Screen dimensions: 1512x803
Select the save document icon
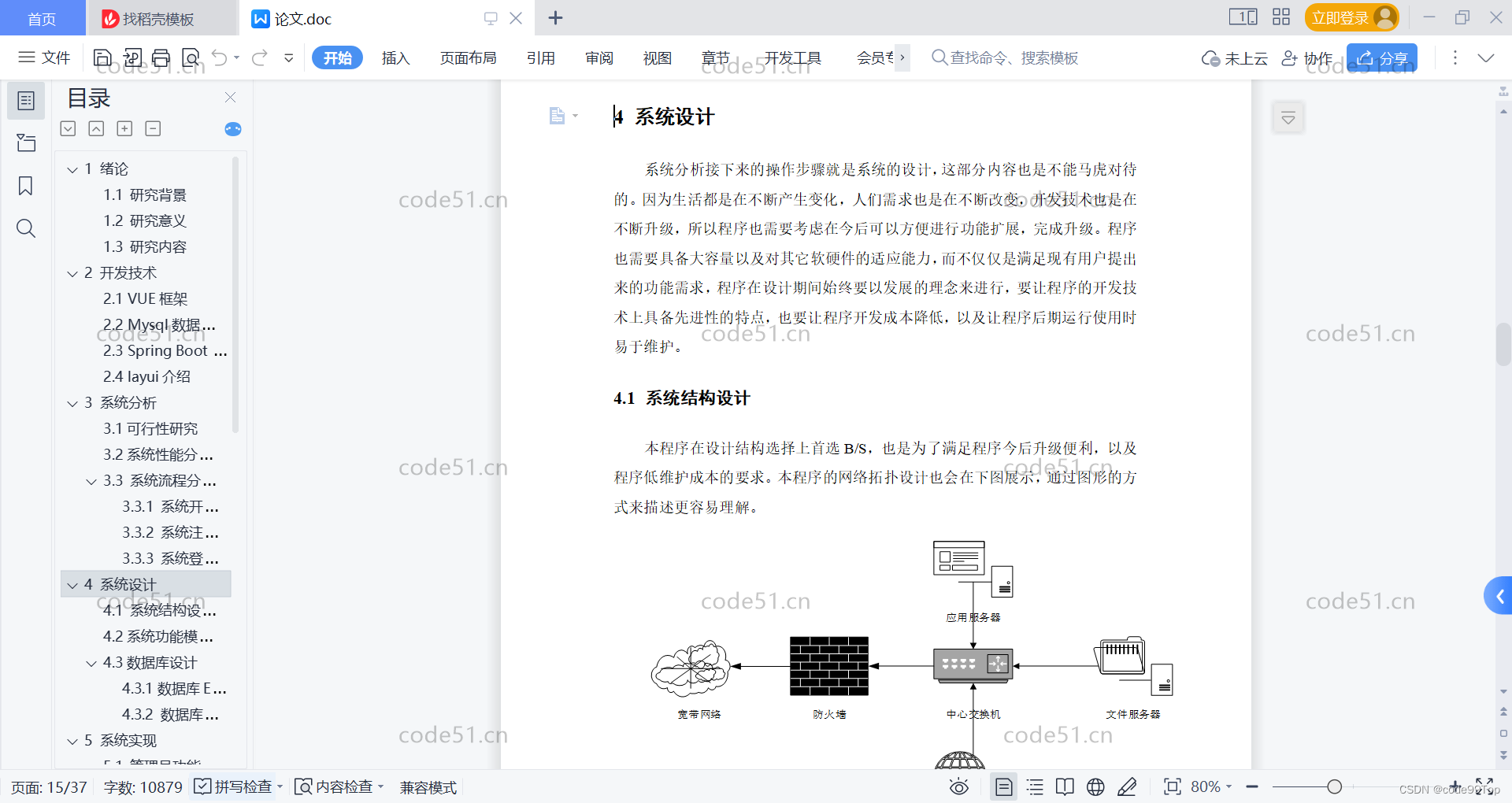pyautogui.click(x=102, y=57)
